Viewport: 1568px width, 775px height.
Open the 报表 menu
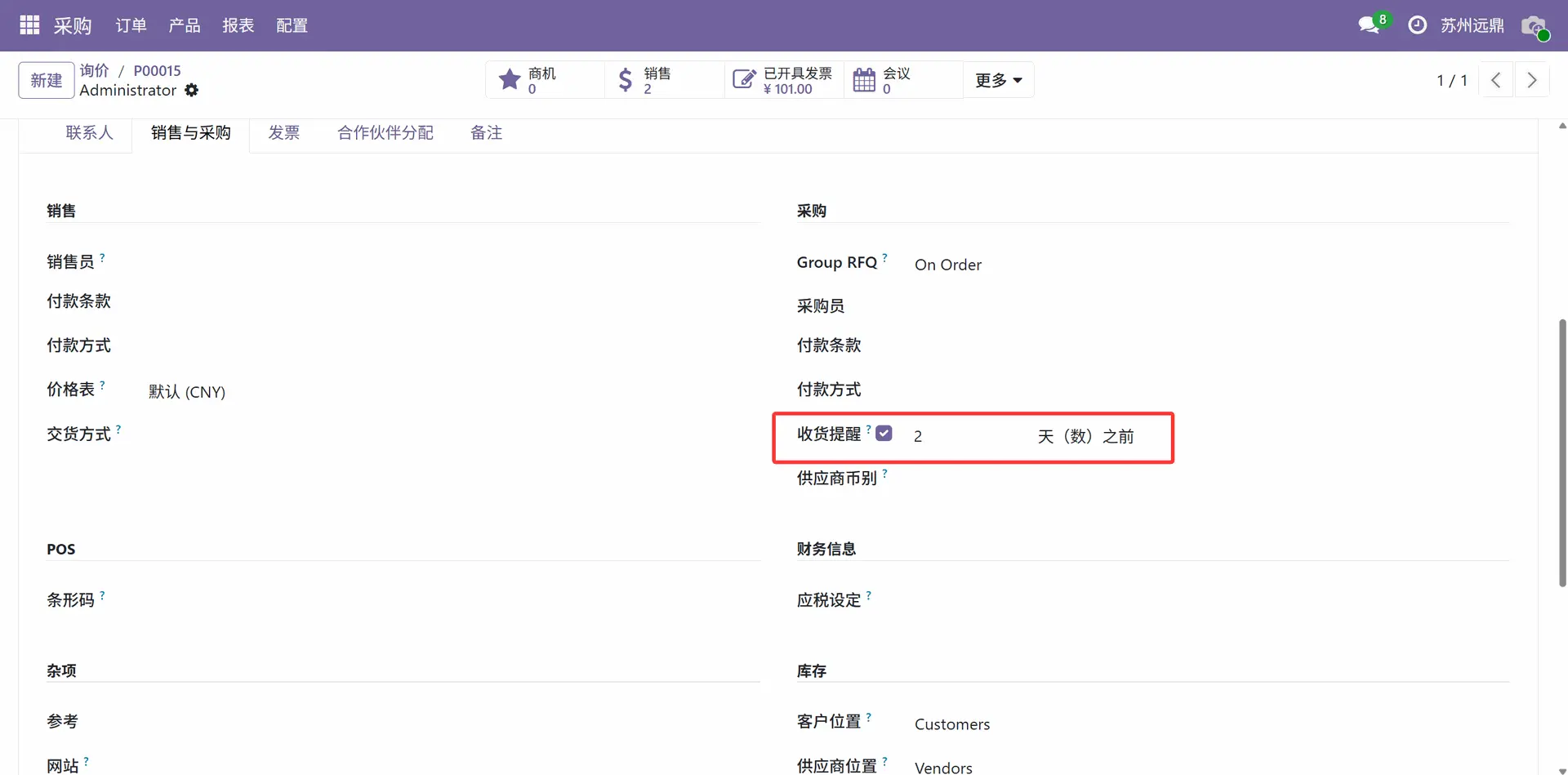click(238, 25)
